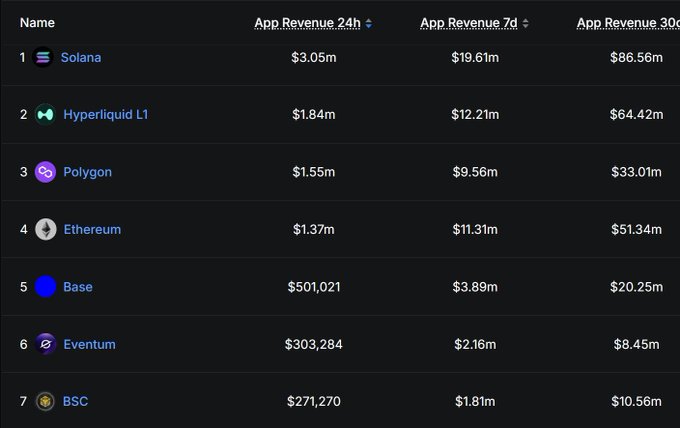Click rank number 7 beside BSC
The width and height of the screenshot is (680, 428).
click(x=23, y=402)
